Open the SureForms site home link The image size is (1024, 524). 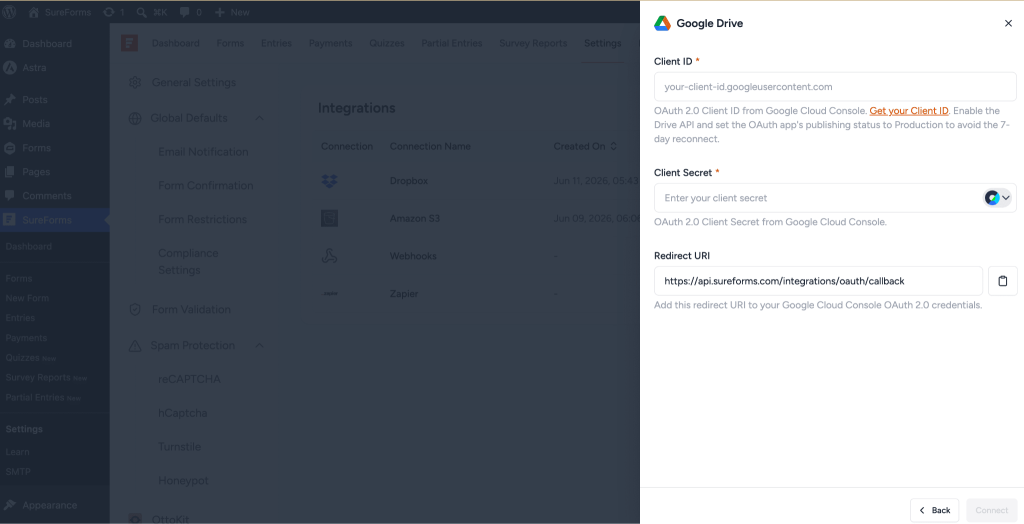(59, 12)
